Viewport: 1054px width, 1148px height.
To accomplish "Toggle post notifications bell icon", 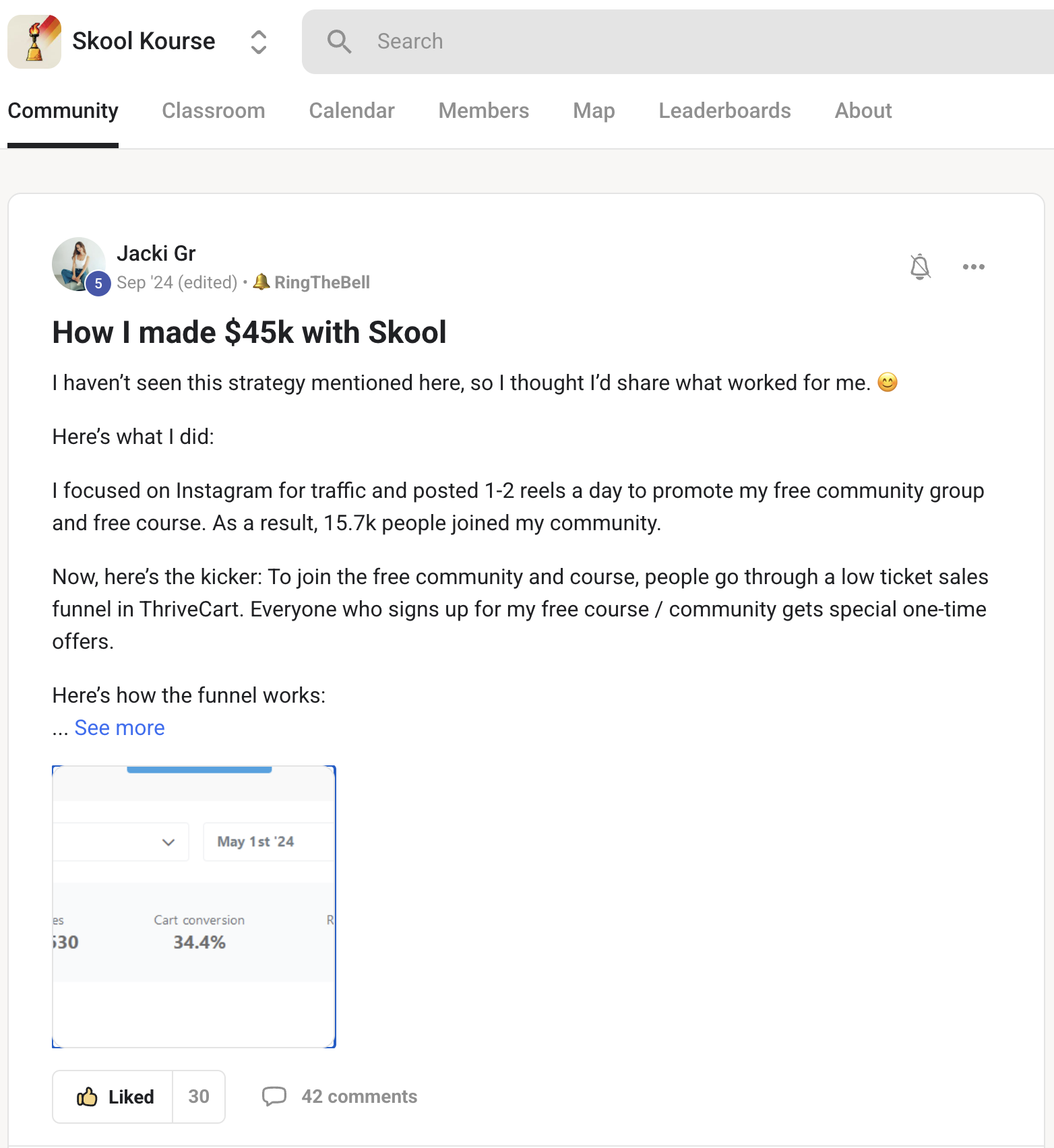I will click(x=920, y=267).
